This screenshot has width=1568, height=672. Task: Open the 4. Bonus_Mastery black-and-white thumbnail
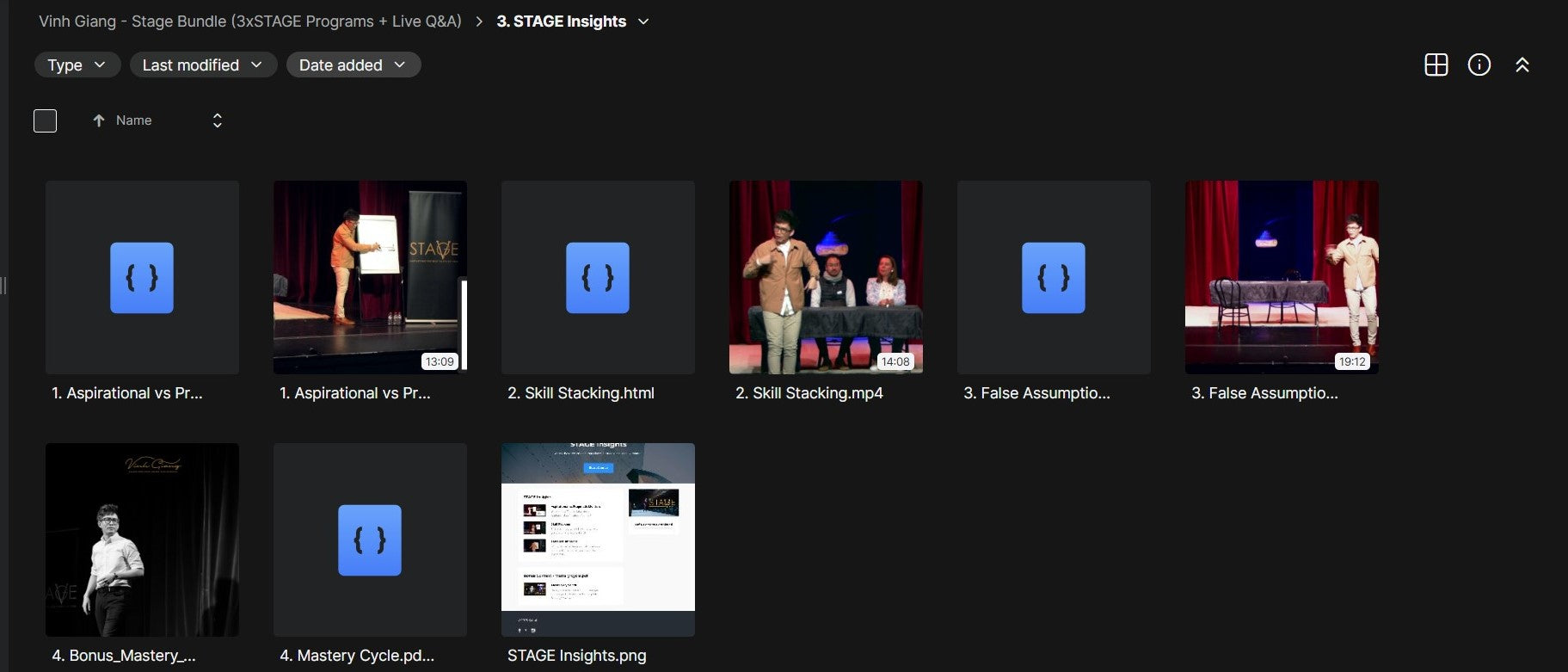(142, 539)
